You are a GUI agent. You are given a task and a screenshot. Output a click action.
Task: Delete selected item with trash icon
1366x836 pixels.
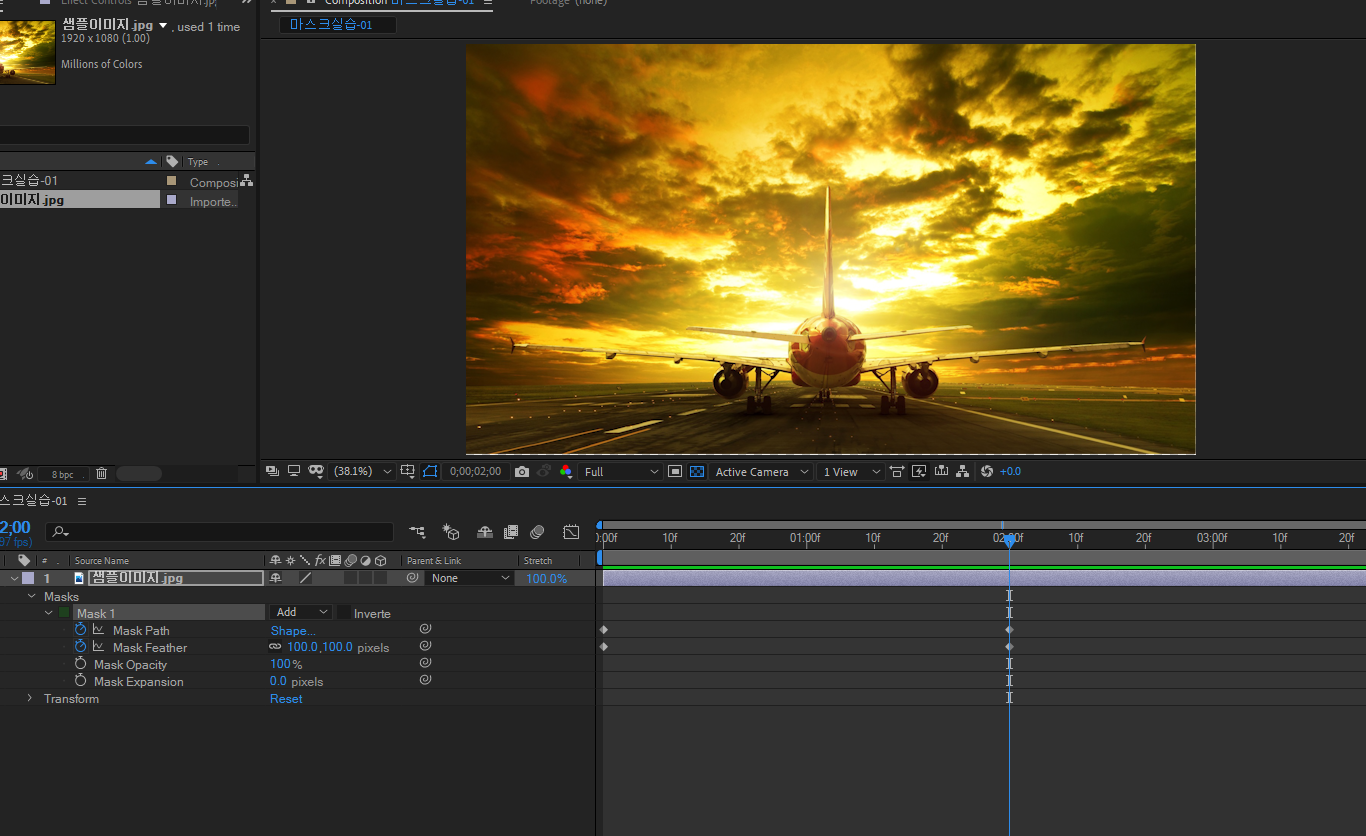(x=101, y=474)
